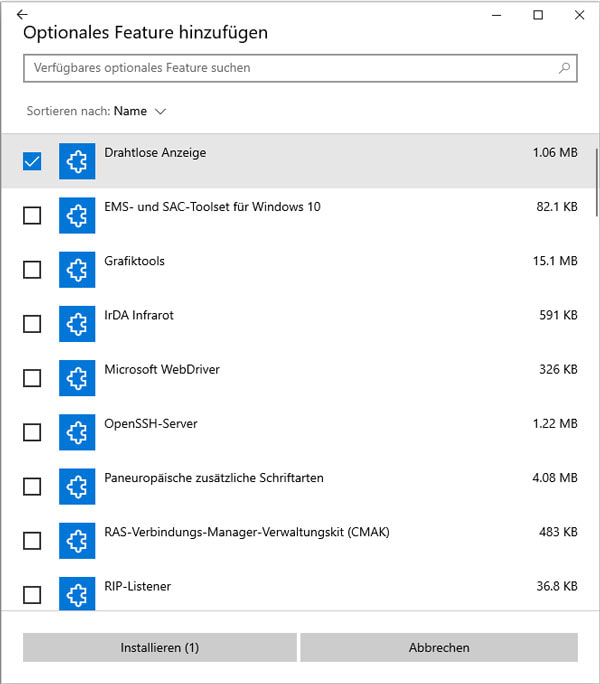Maximize the window

(538, 14)
